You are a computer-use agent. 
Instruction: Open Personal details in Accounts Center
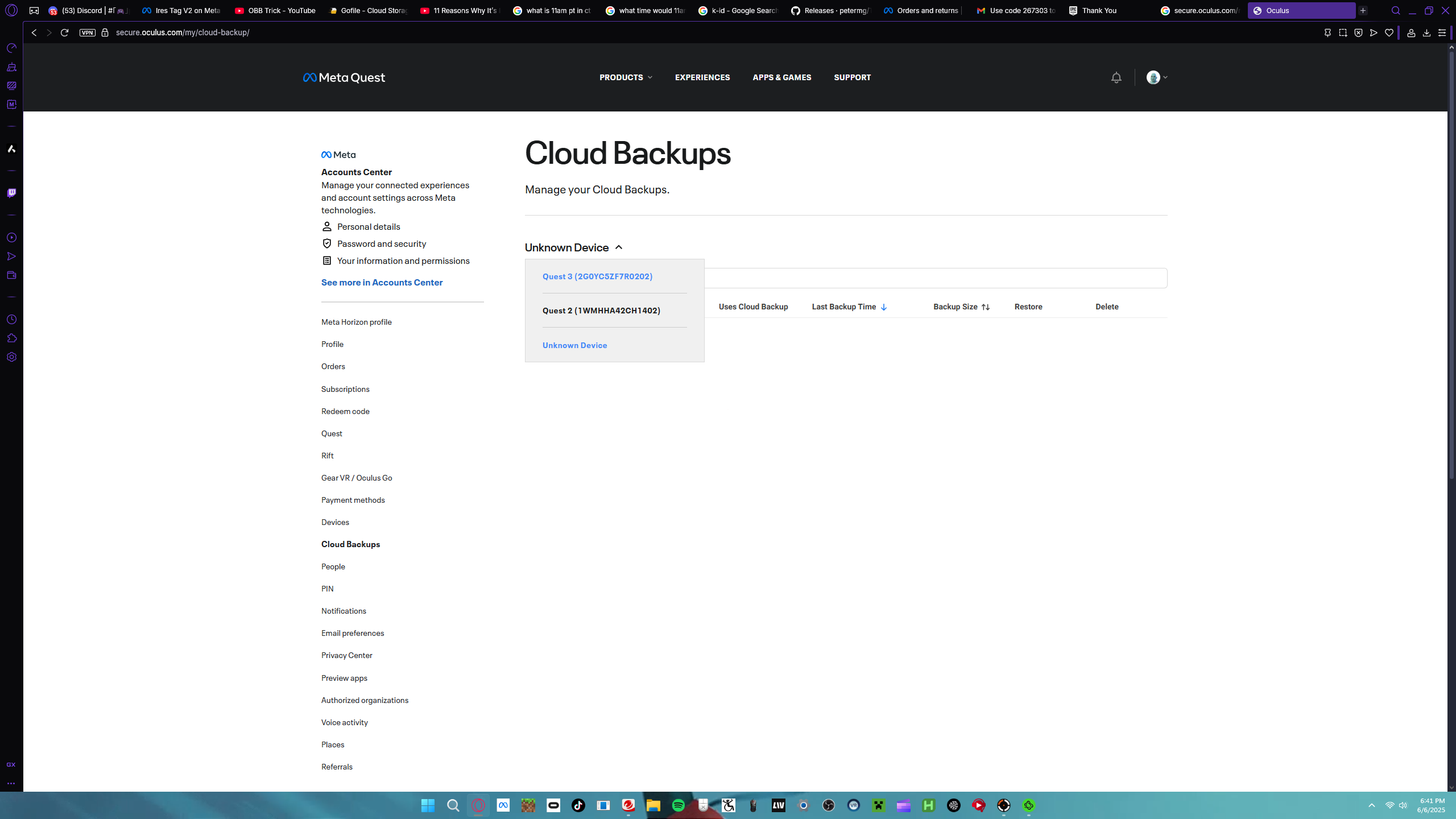click(361, 227)
